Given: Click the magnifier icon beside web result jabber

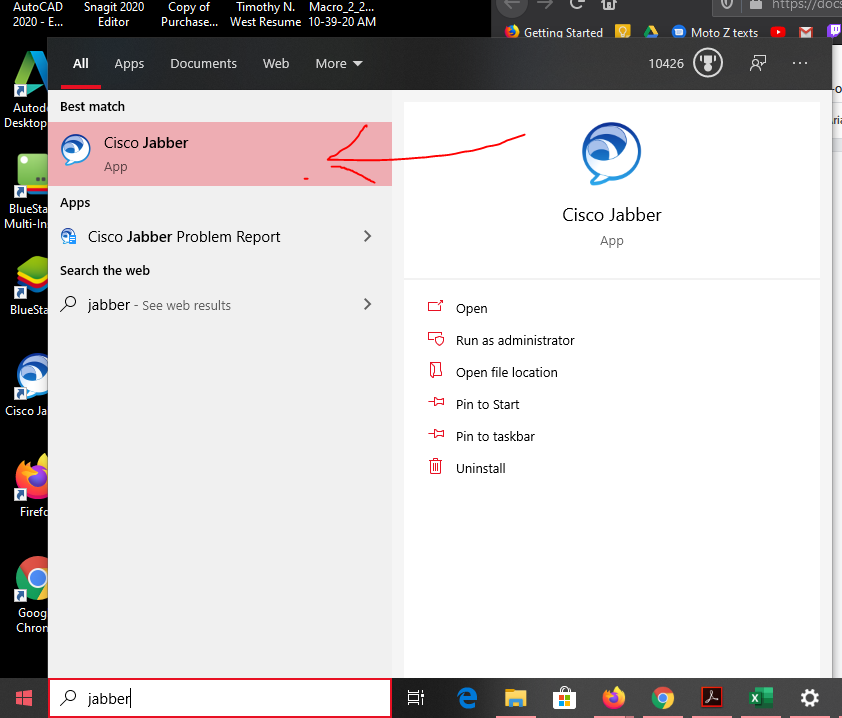Looking at the screenshot, I should point(68,304).
